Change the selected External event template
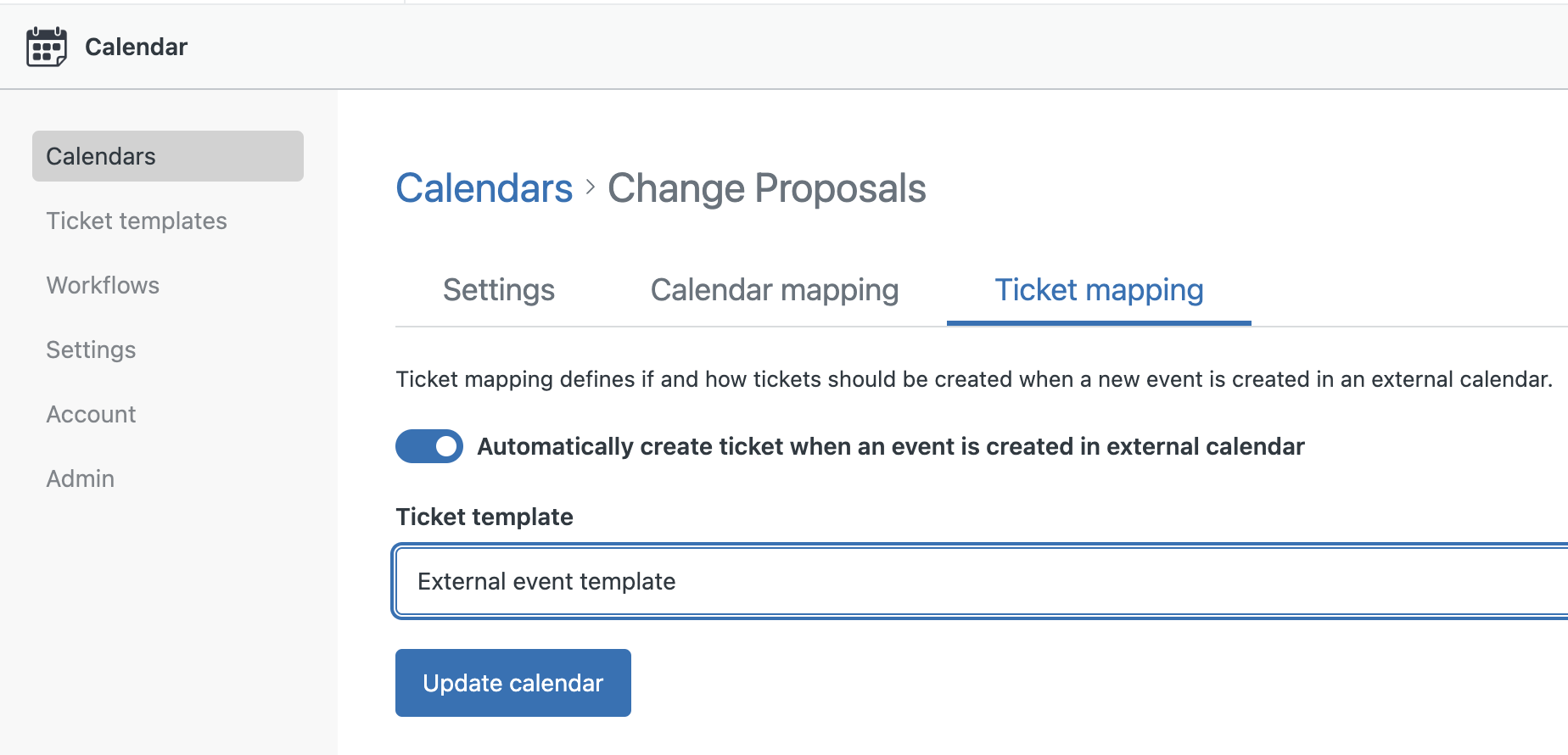The image size is (1568, 755). [x=976, y=581]
